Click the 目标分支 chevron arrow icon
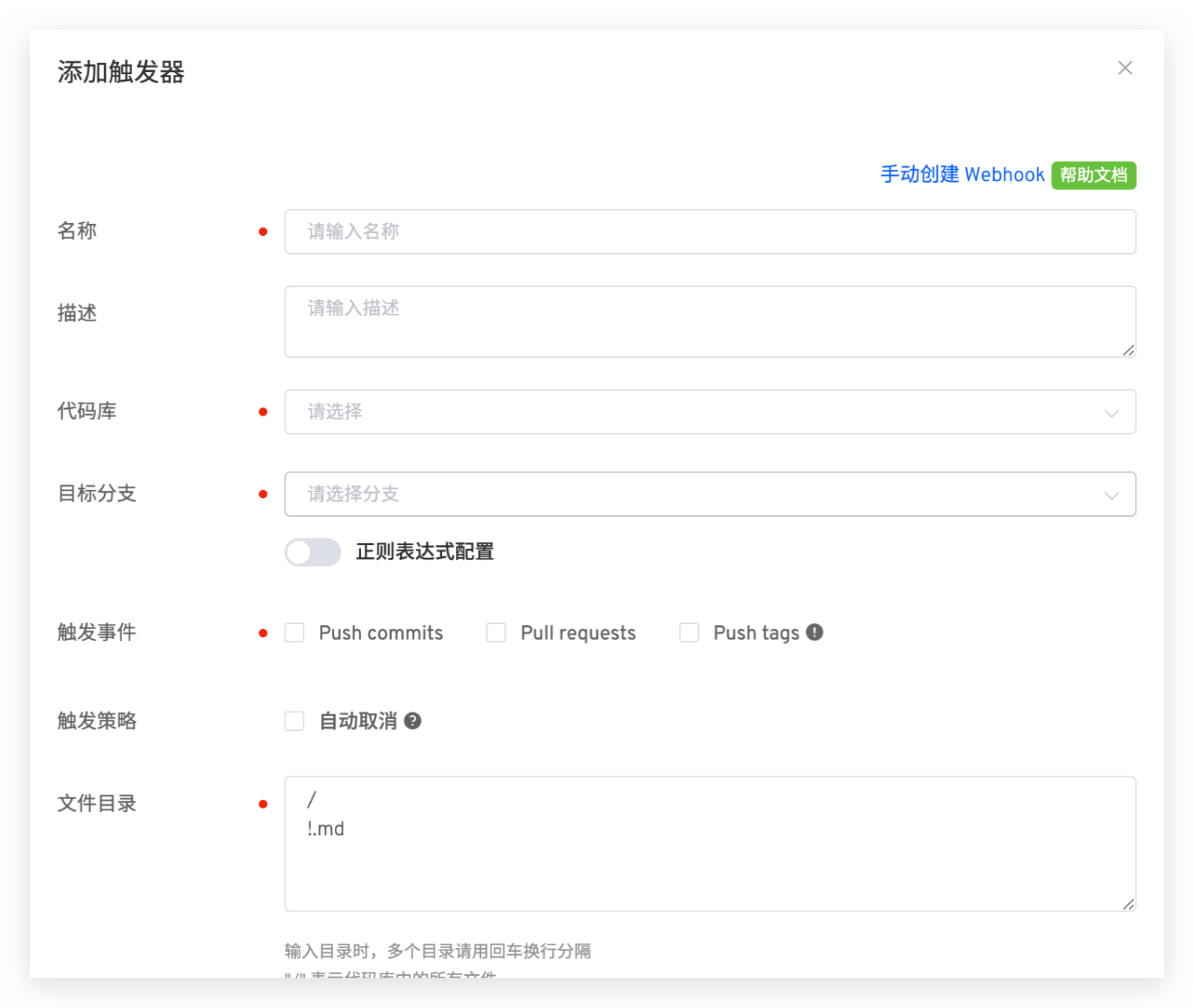The height and width of the screenshot is (1008, 1194). click(x=1112, y=495)
